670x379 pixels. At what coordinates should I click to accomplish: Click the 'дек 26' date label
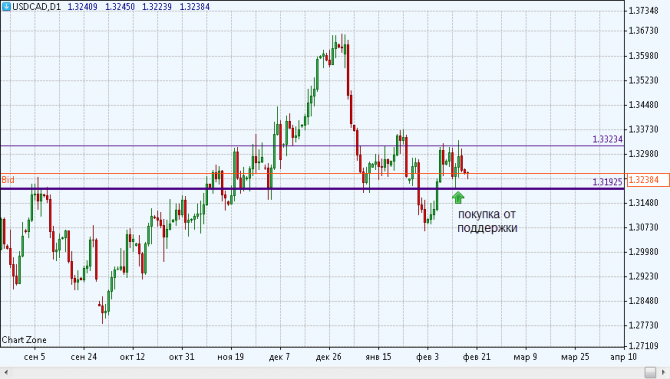tap(329, 357)
